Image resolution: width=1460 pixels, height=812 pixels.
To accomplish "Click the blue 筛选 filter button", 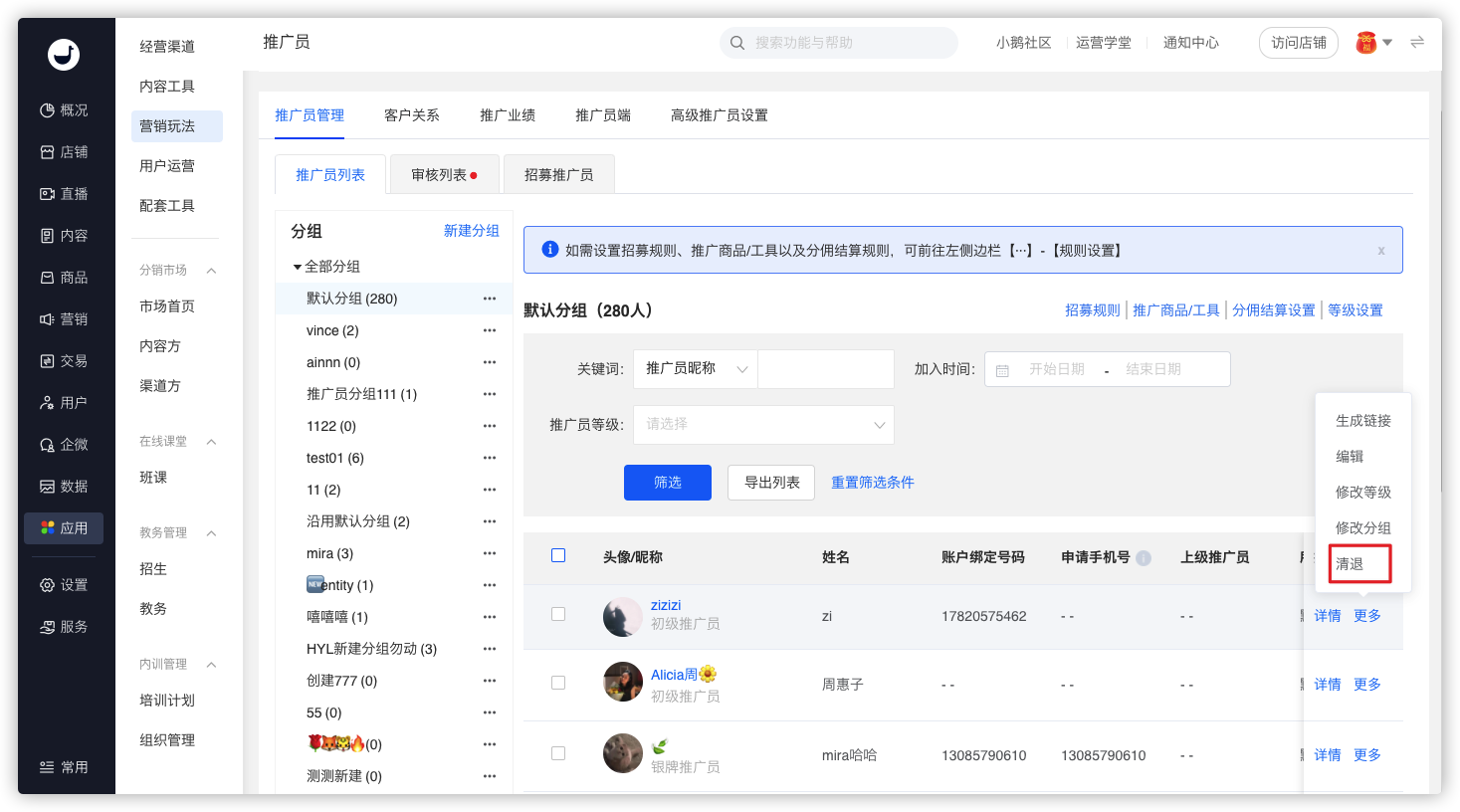I will 667,483.
